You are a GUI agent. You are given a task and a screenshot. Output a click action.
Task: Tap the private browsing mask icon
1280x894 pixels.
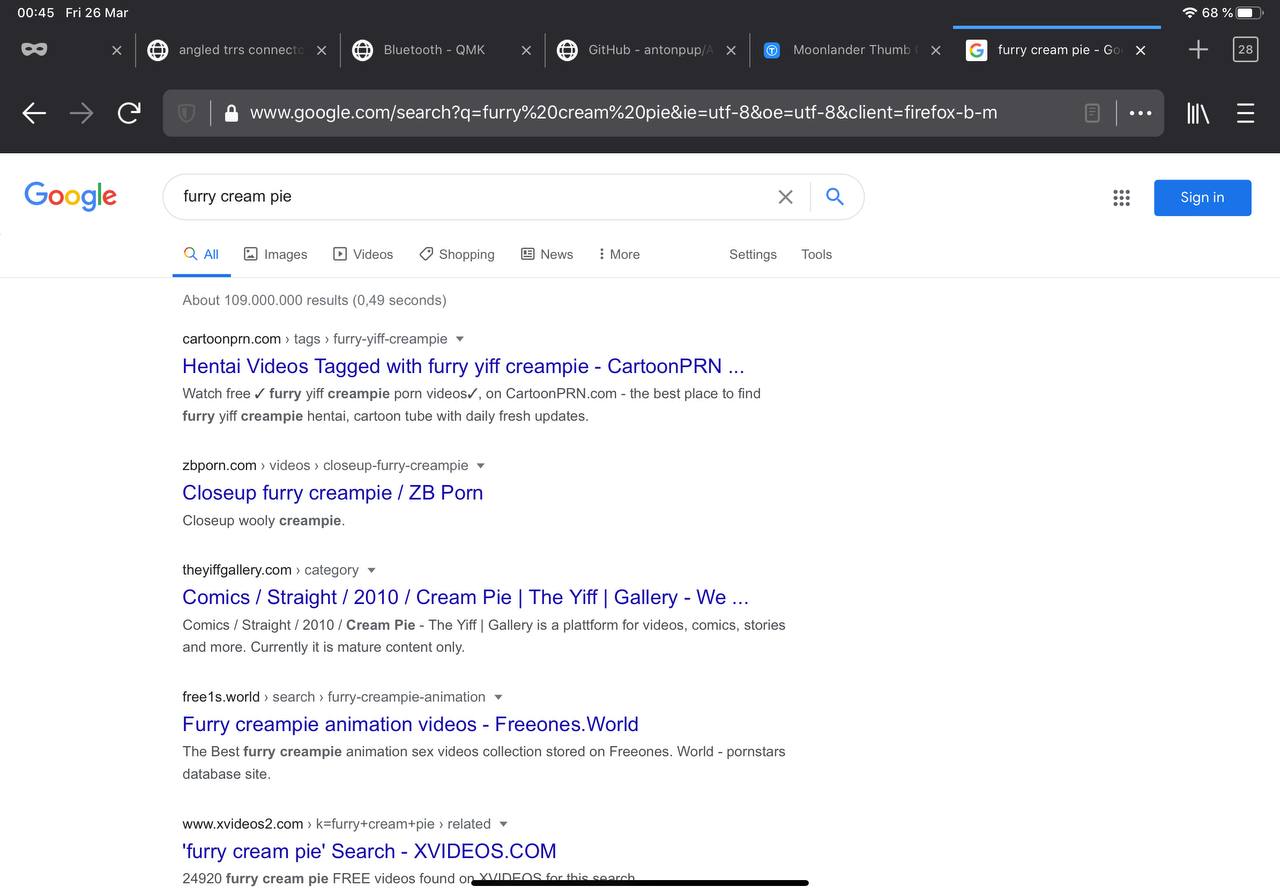click(x=34, y=49)
